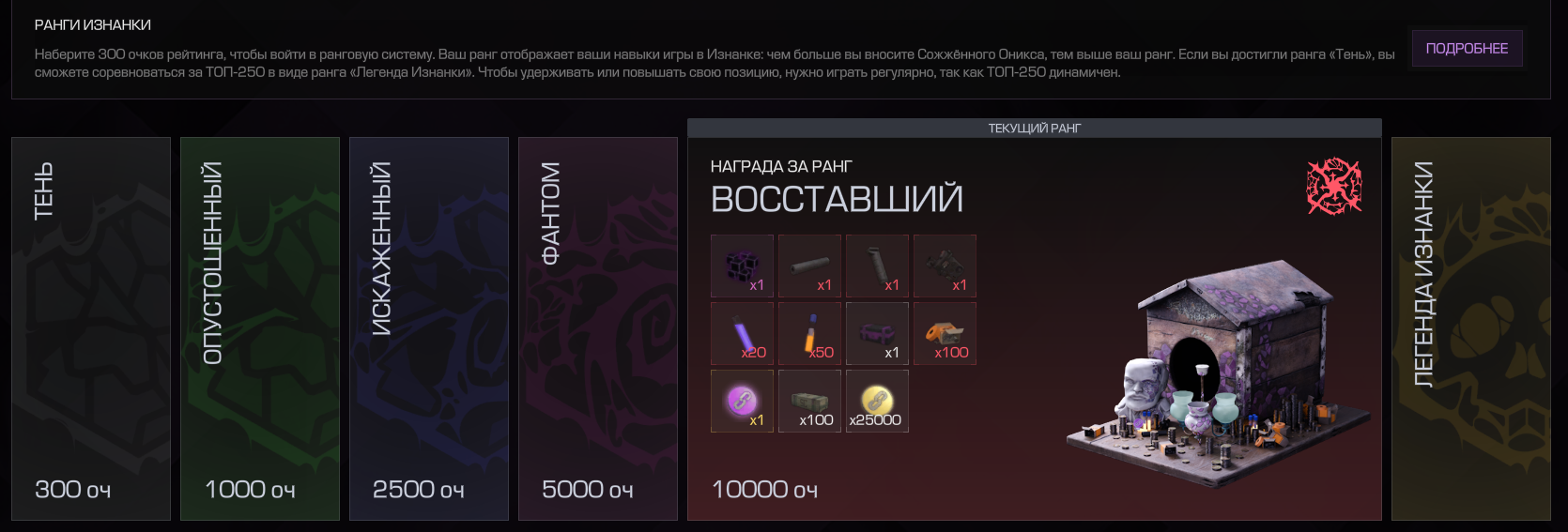Click the orange wire spool x100 reward
Viewport: 1568px width, 532px height.
tap(945, 333)
